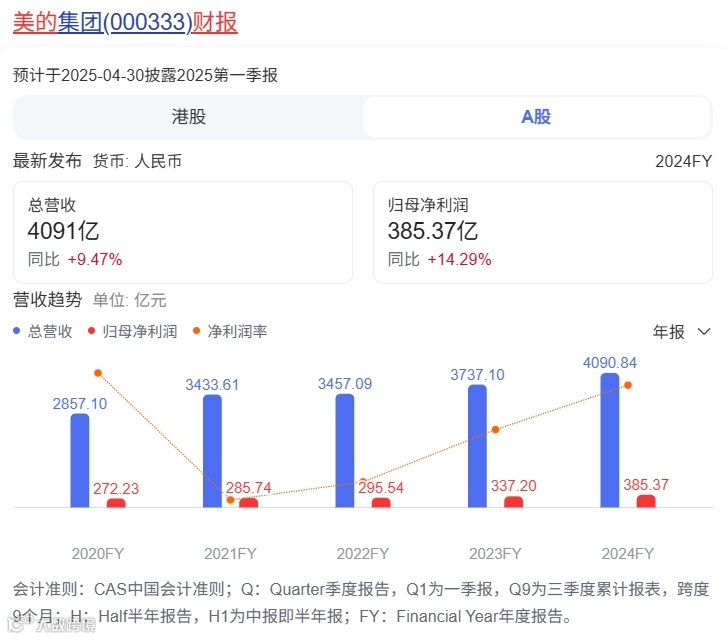This screenshot has height=639, width=725.
Task: Click the 2024FY revenue bar 4090.84
Action: [x=609, y=440]
